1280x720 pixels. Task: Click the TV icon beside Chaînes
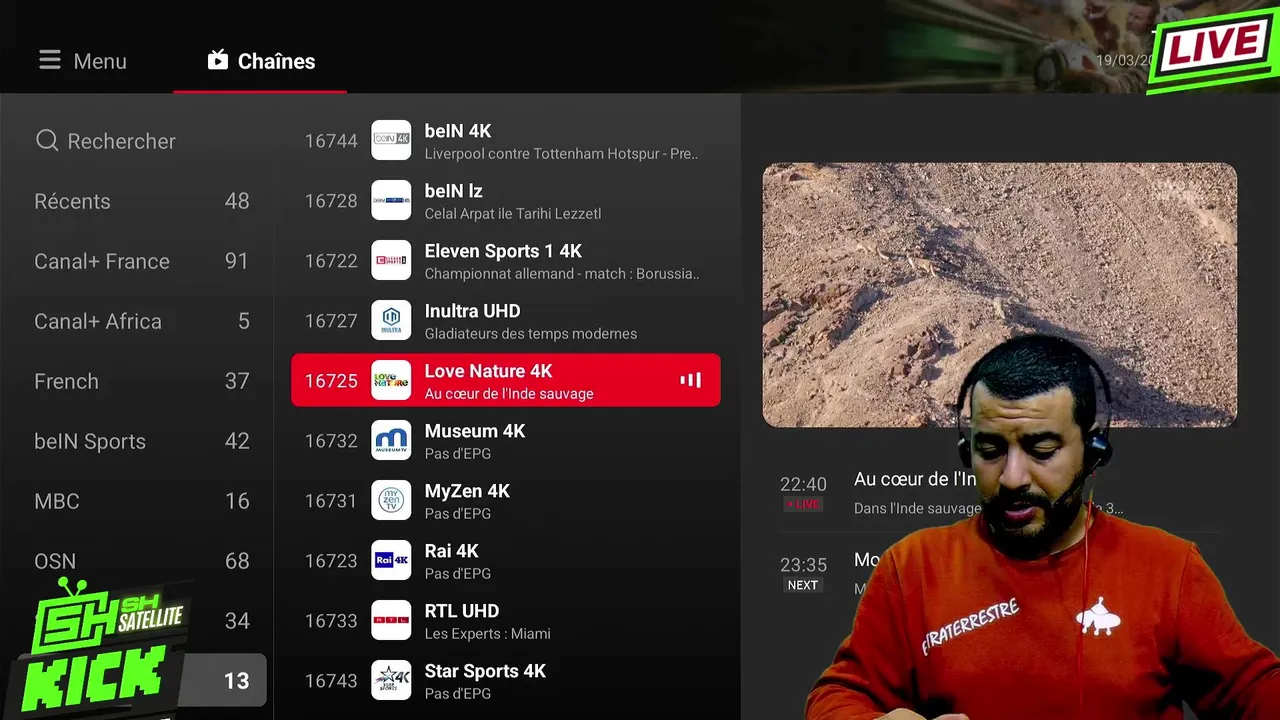tap(218, 60)
